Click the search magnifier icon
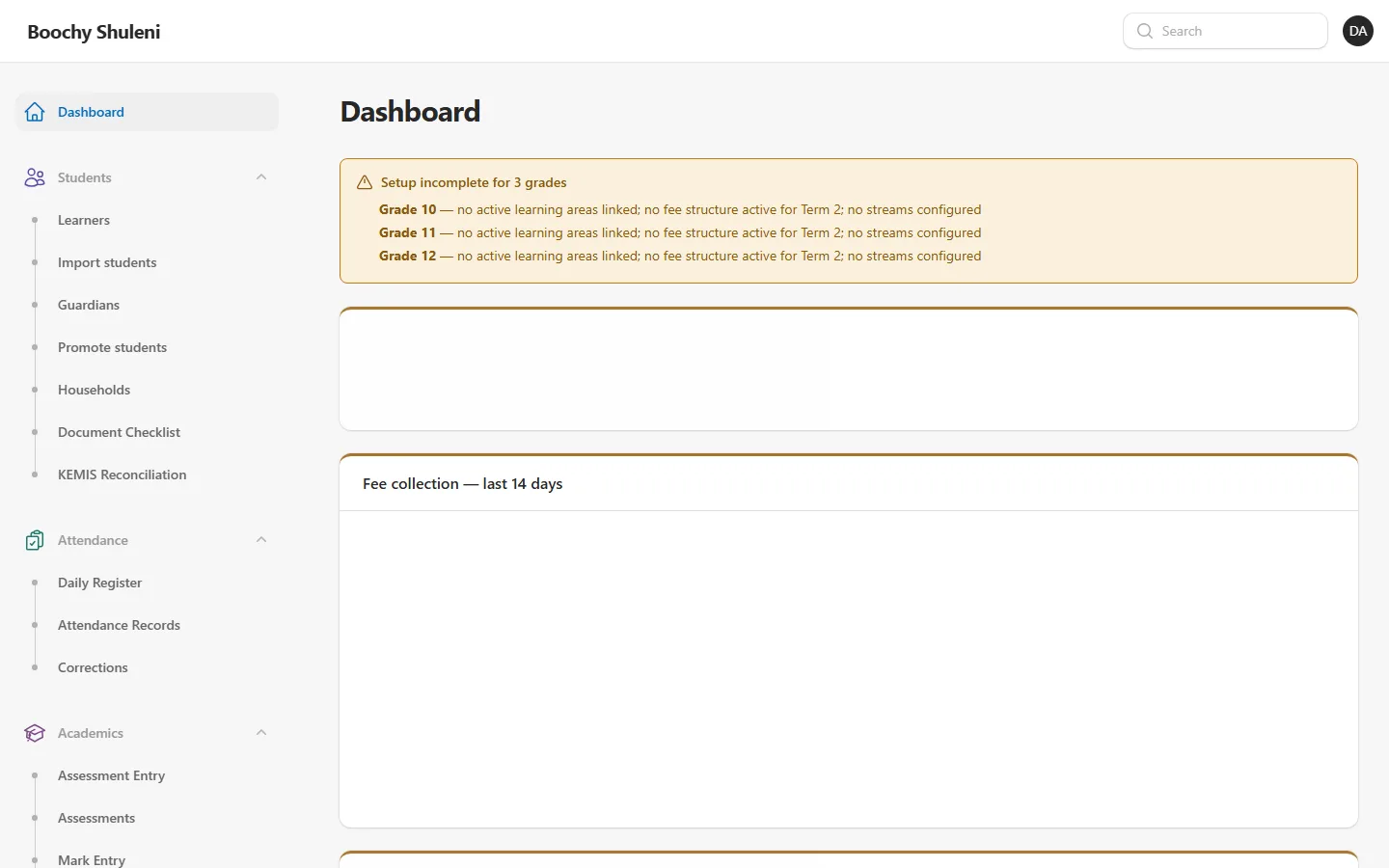 click(x=1145, y=31)
